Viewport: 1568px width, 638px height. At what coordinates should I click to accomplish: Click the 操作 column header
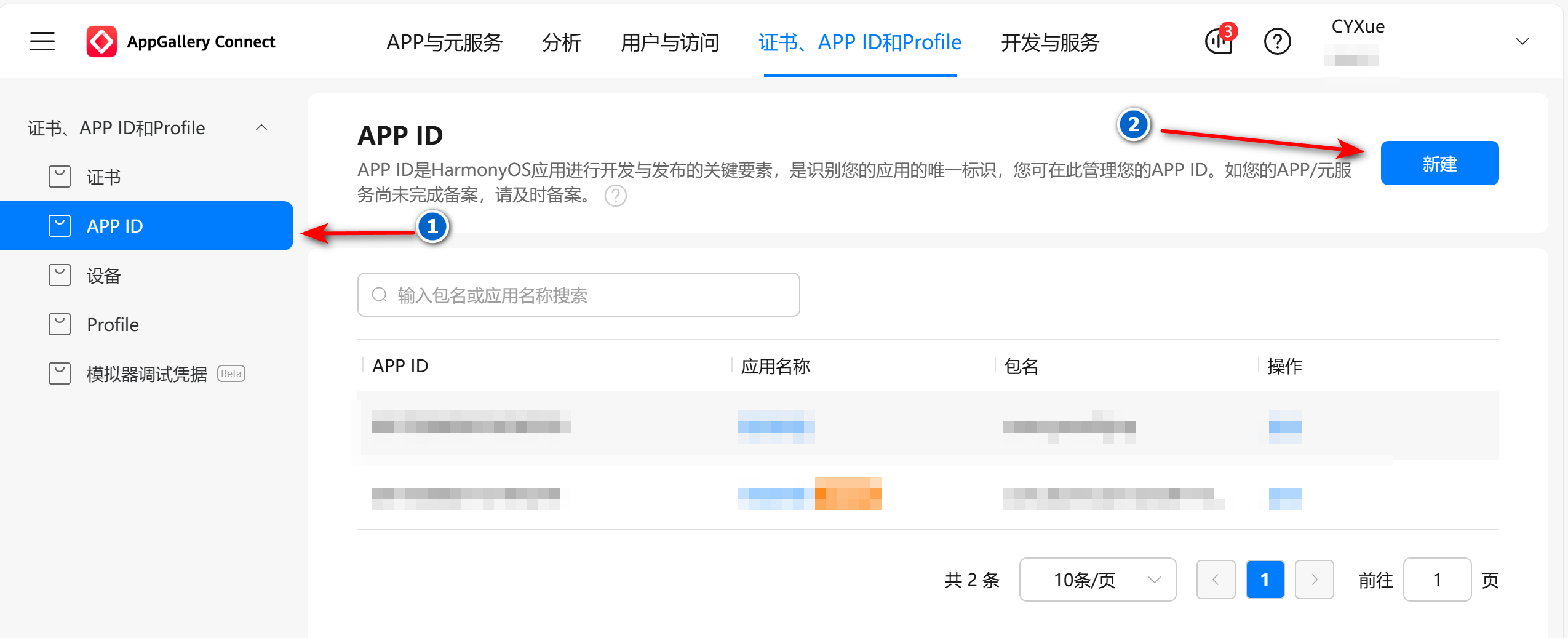(x=1284, y=366)
